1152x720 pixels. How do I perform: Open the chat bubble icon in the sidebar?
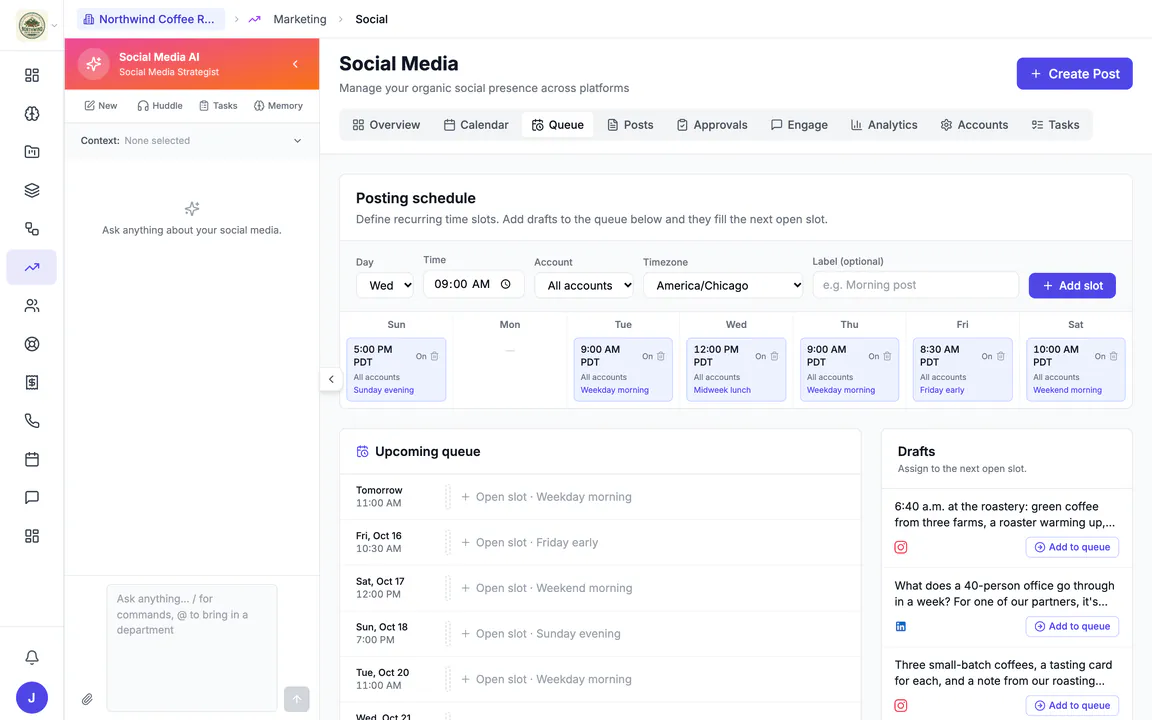pos(32,497)
